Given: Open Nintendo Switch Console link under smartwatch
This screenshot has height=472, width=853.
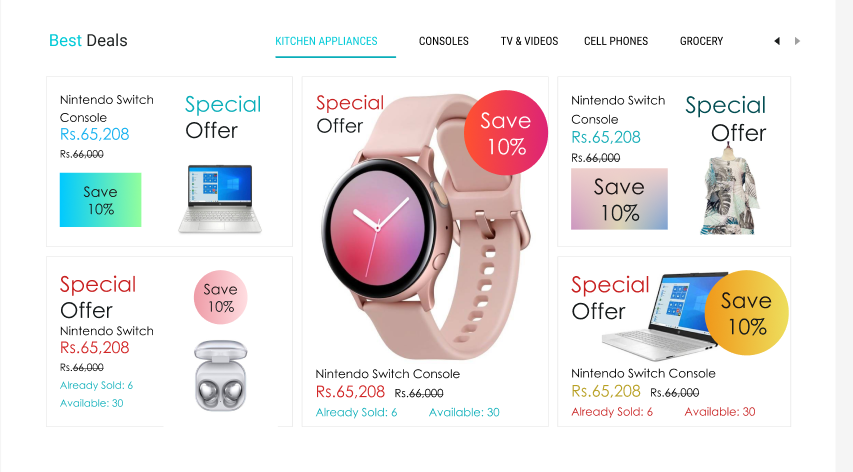Looking at the screenshot, I should [x=387, y=374].
